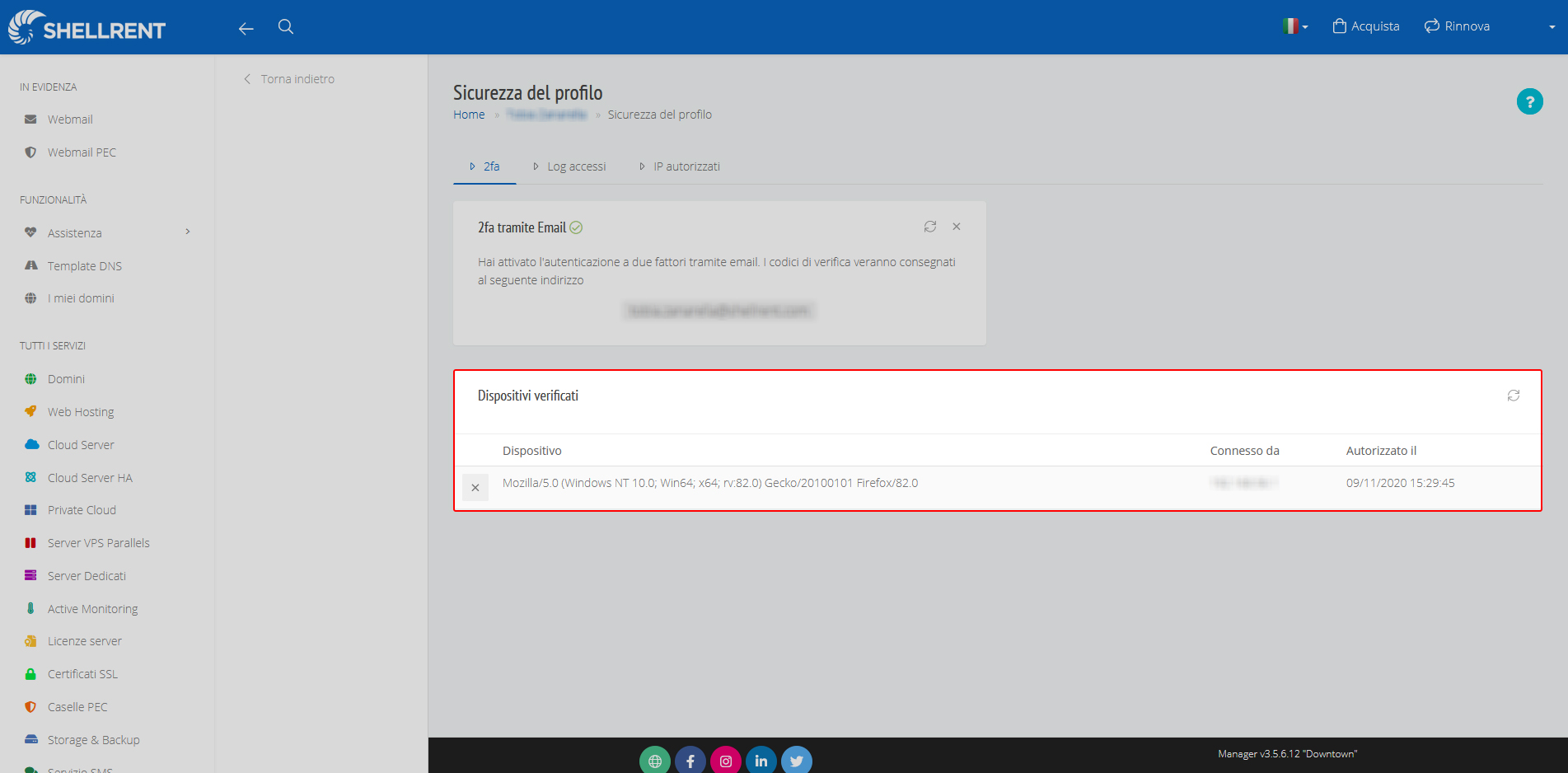Viewport: 1568px width, 773px height.
Task: Open the search magnifier icon
Action: (286, 26)
